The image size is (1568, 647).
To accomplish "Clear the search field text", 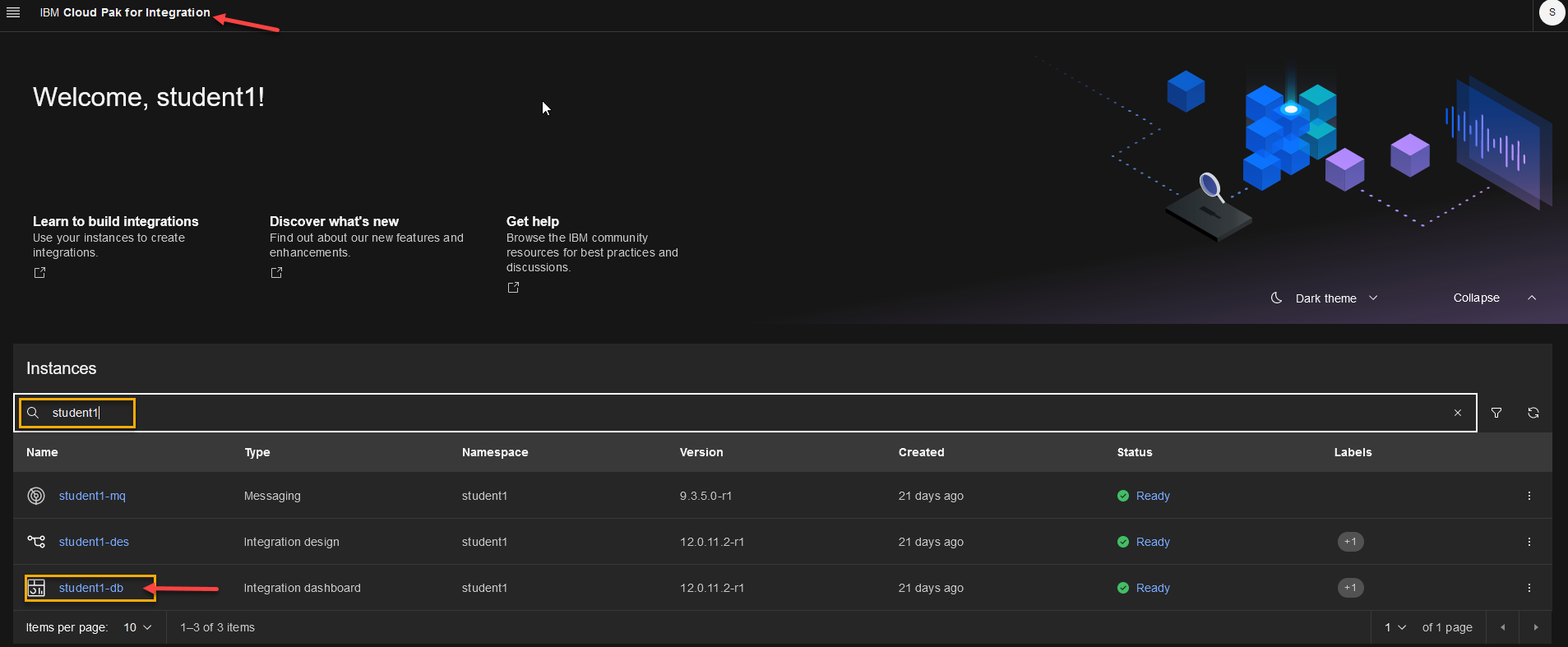I will (x=1458, y=413).
